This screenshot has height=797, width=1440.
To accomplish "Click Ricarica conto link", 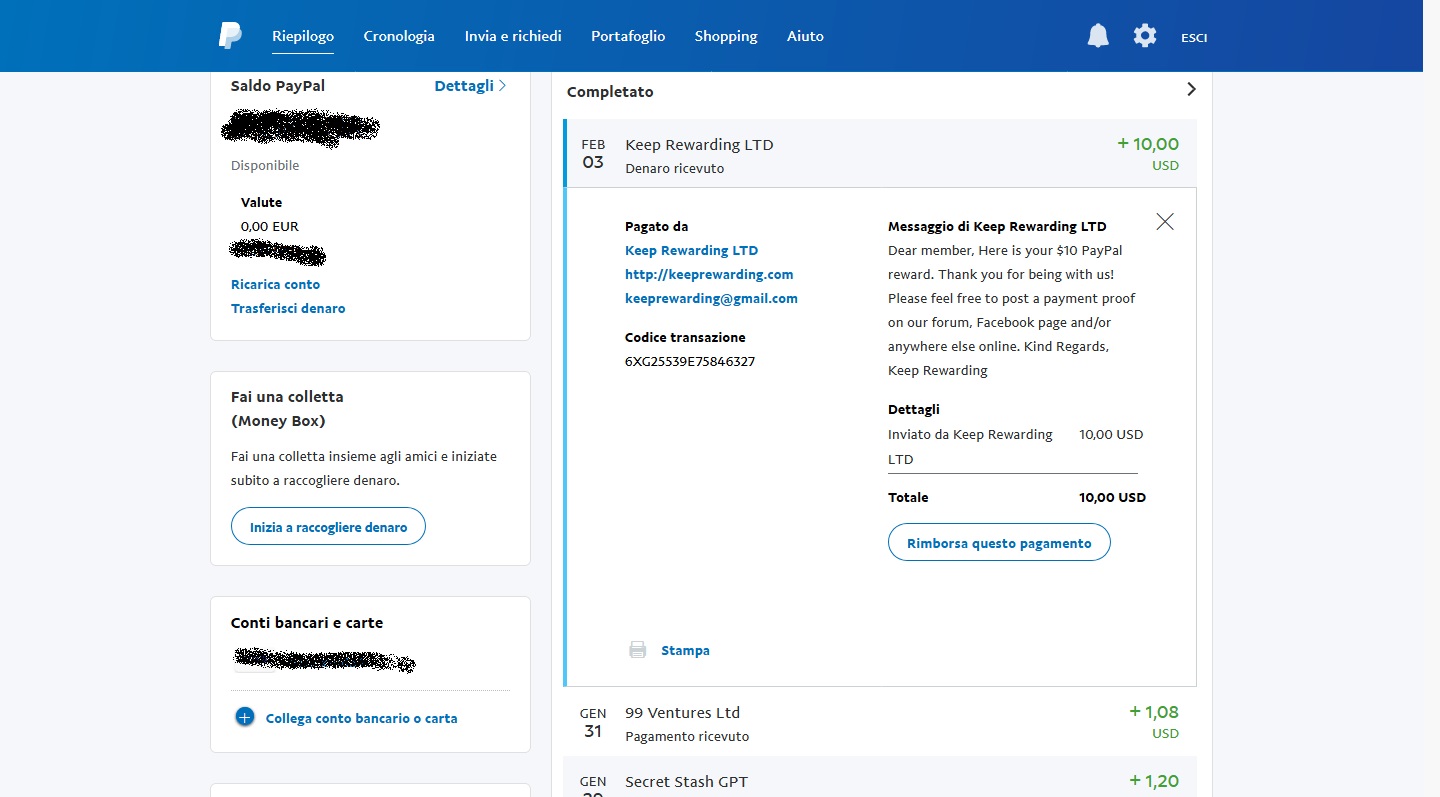I will 275,284.
